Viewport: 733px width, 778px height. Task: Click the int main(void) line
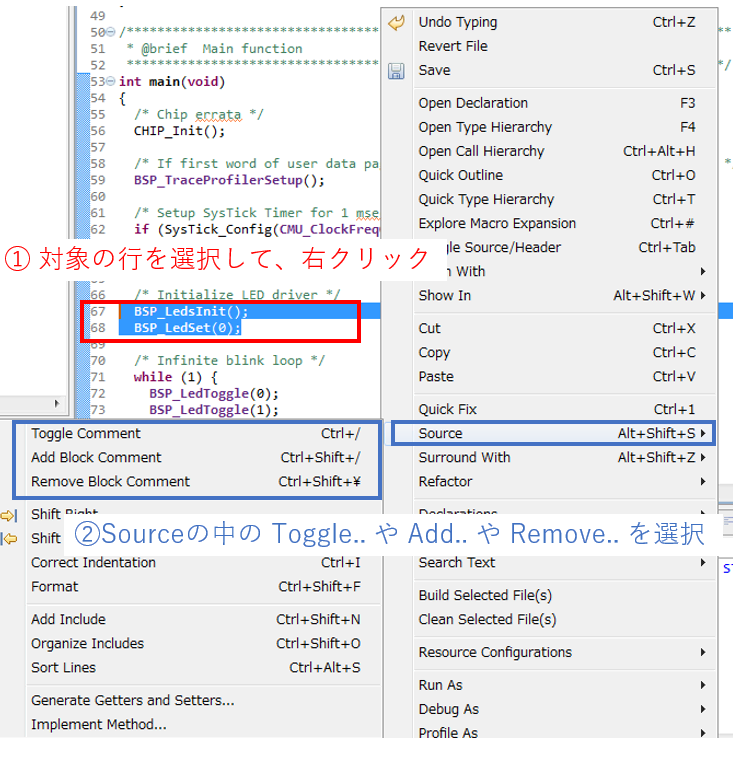coord(172,81)
